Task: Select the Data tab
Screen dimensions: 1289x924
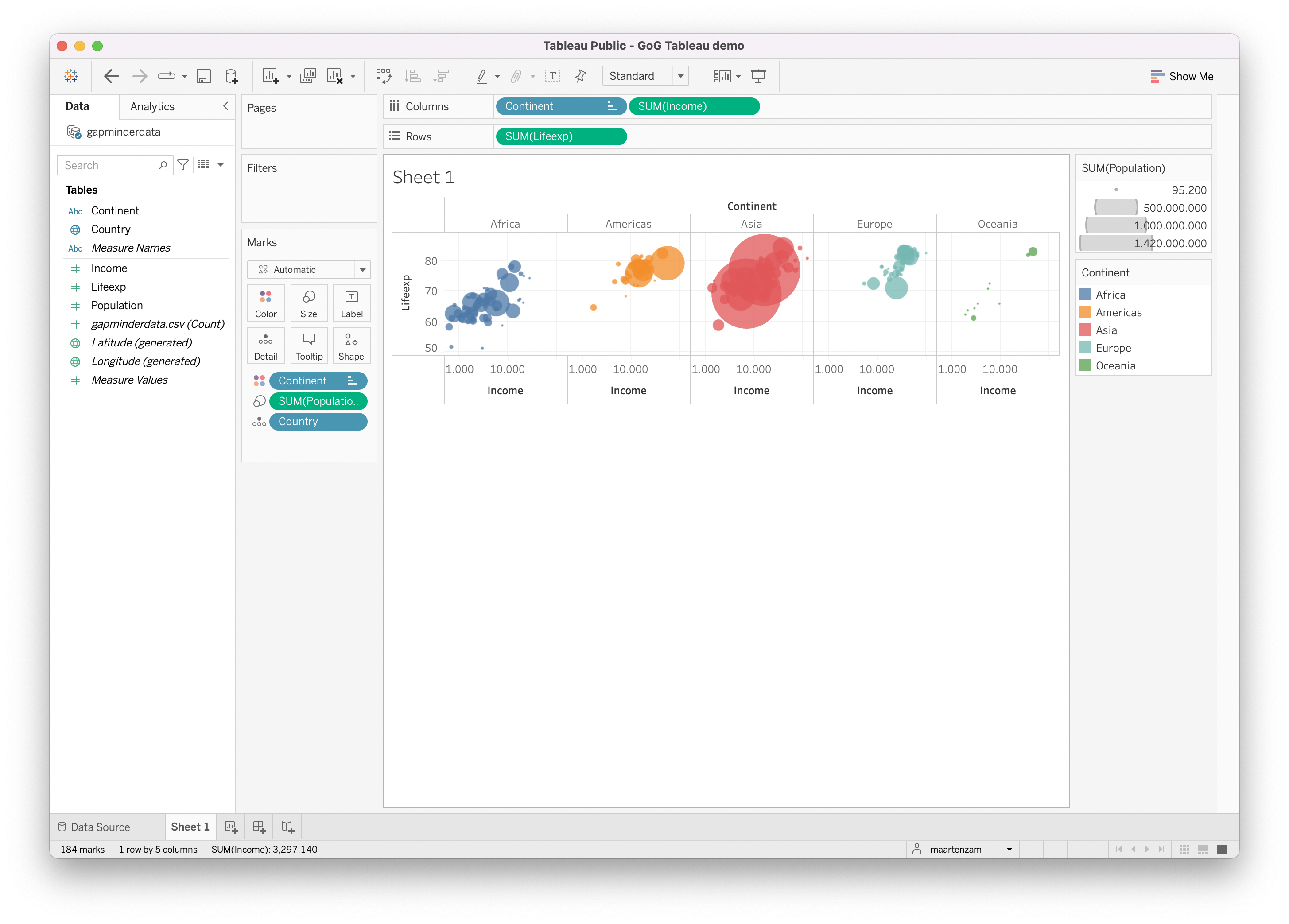Action: pyautogui.click(x=77, y=106)
